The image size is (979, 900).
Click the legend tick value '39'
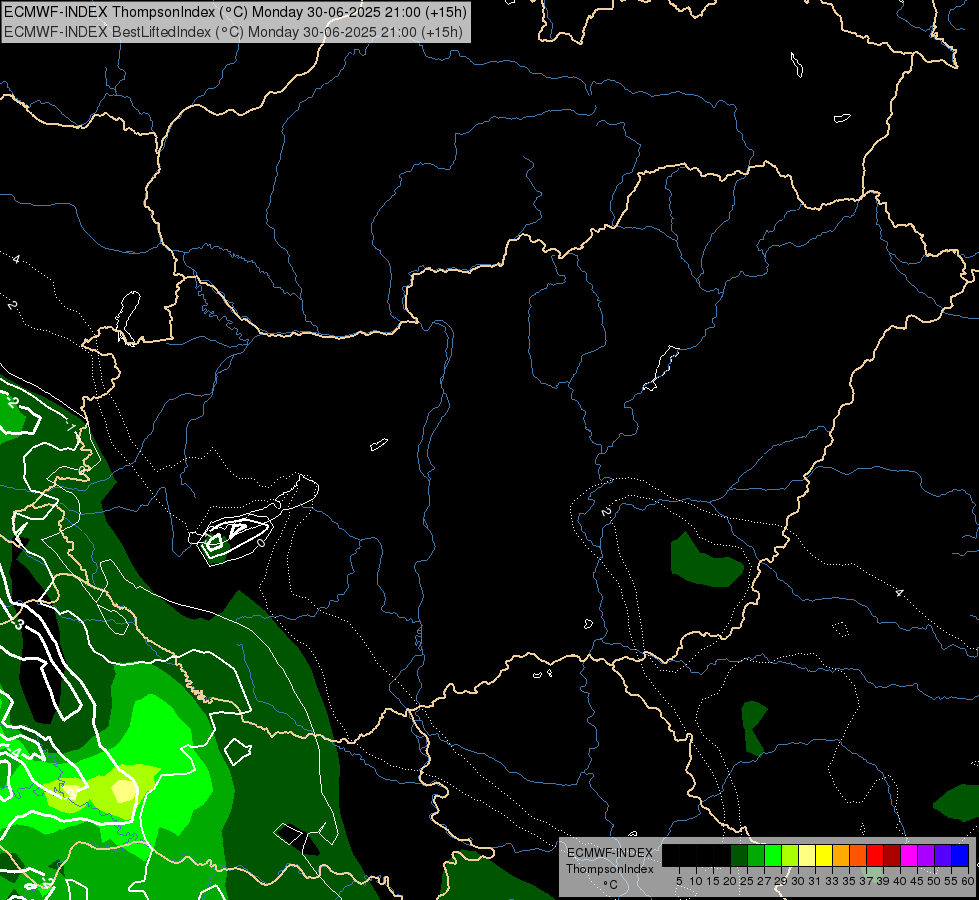coord(883,881)
